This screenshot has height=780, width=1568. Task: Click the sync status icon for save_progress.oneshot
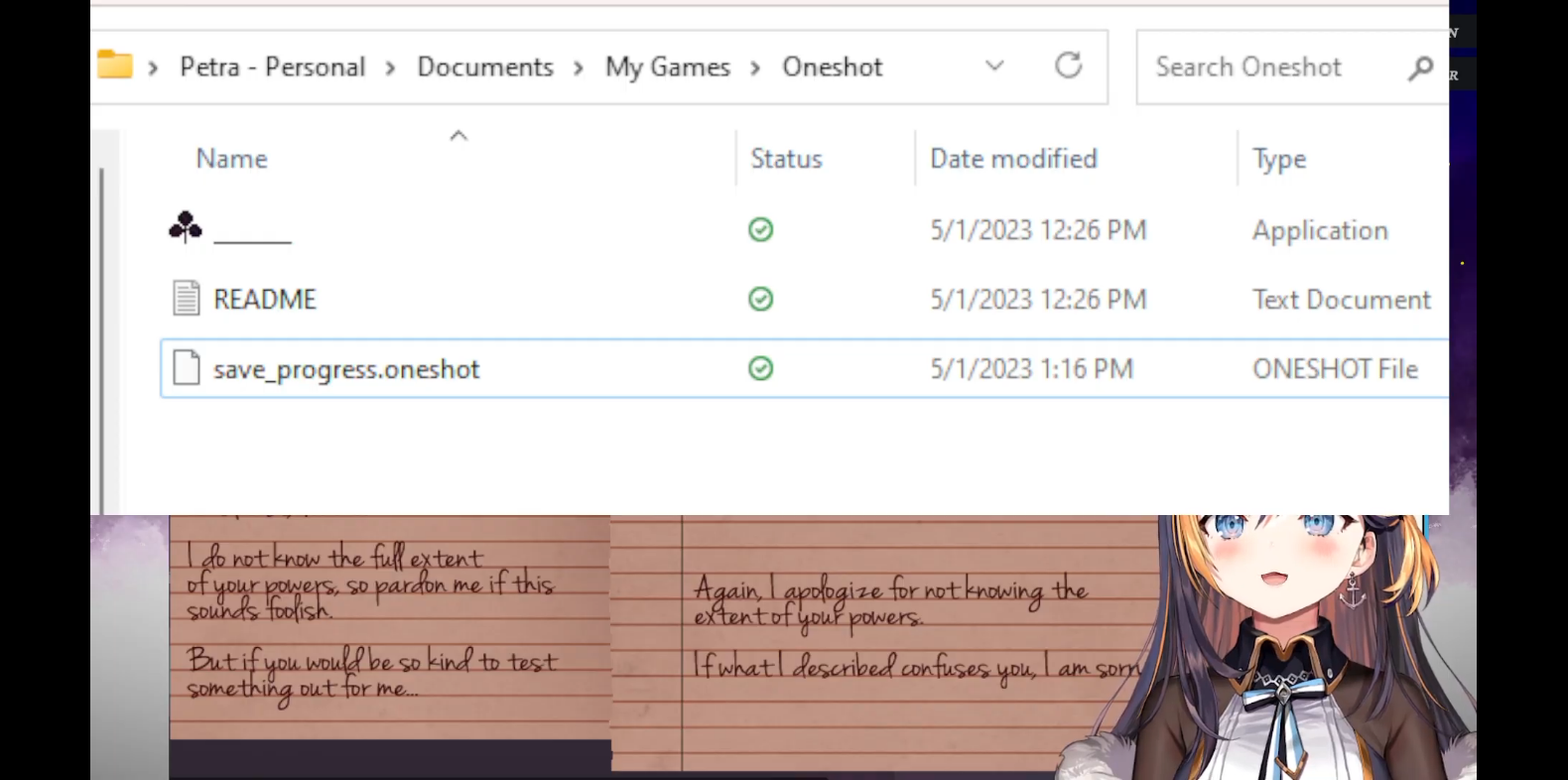761,368
